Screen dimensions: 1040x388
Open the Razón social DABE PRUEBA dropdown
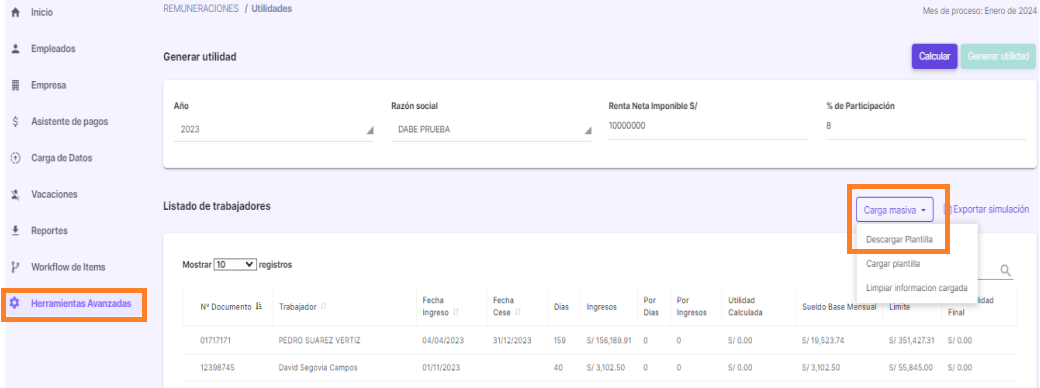[x=491, y=130]
